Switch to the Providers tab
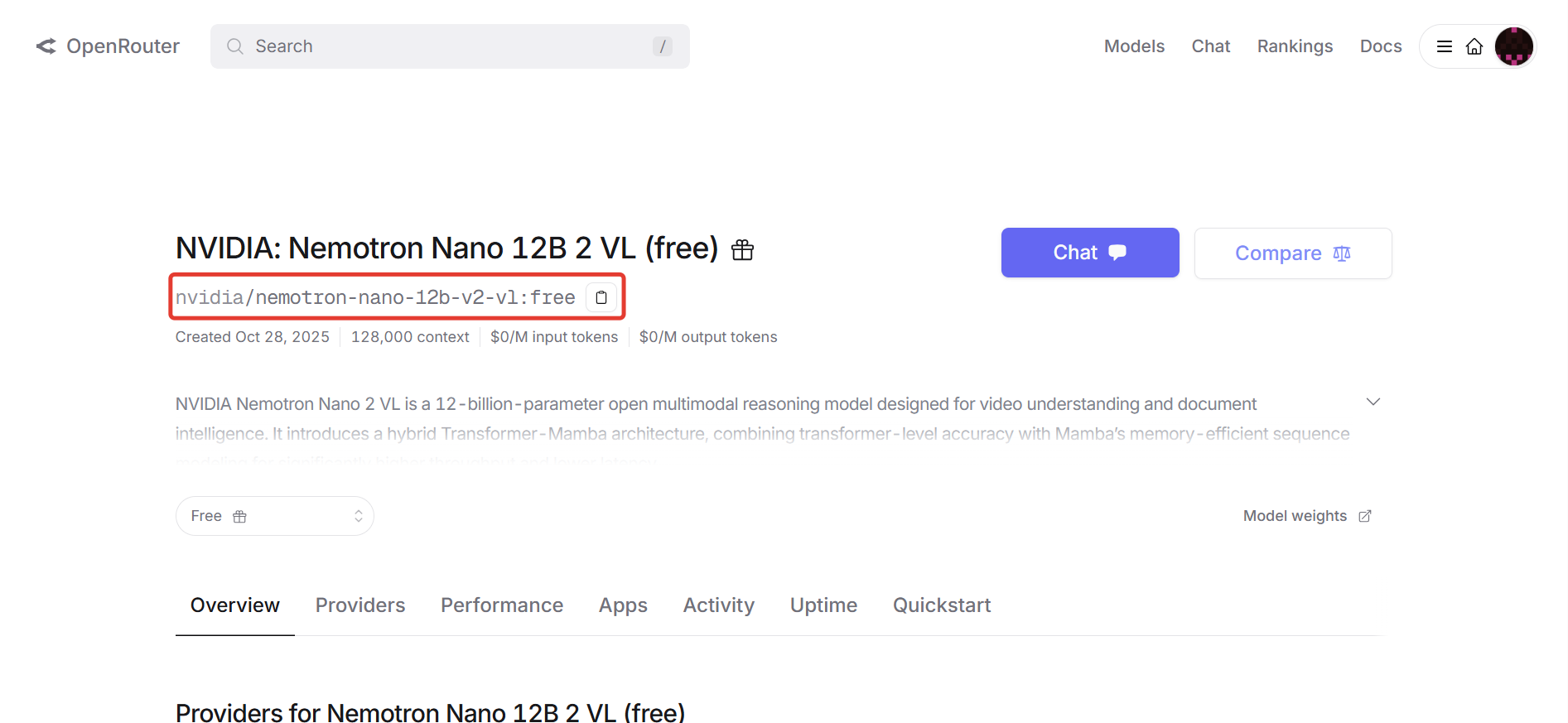Image resolution: width=1568 pixels, height=723 pixels. tap(359, 605)
